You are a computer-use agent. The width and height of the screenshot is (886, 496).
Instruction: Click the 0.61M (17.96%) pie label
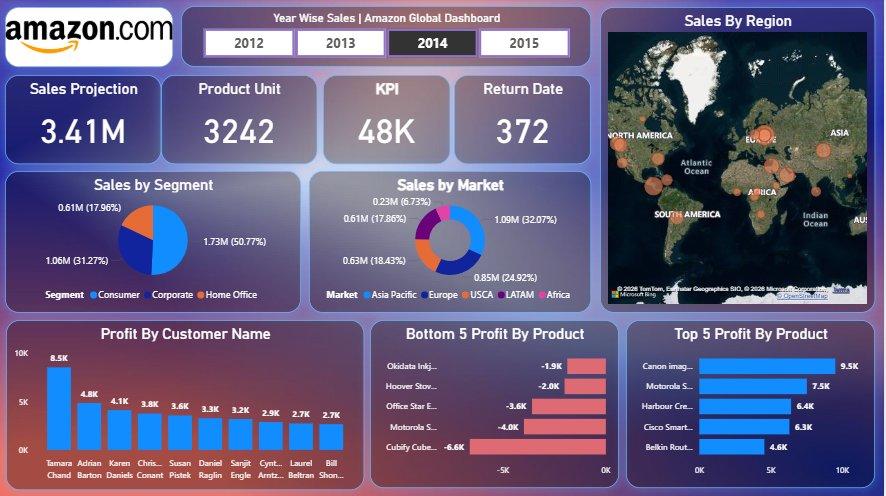89,208
